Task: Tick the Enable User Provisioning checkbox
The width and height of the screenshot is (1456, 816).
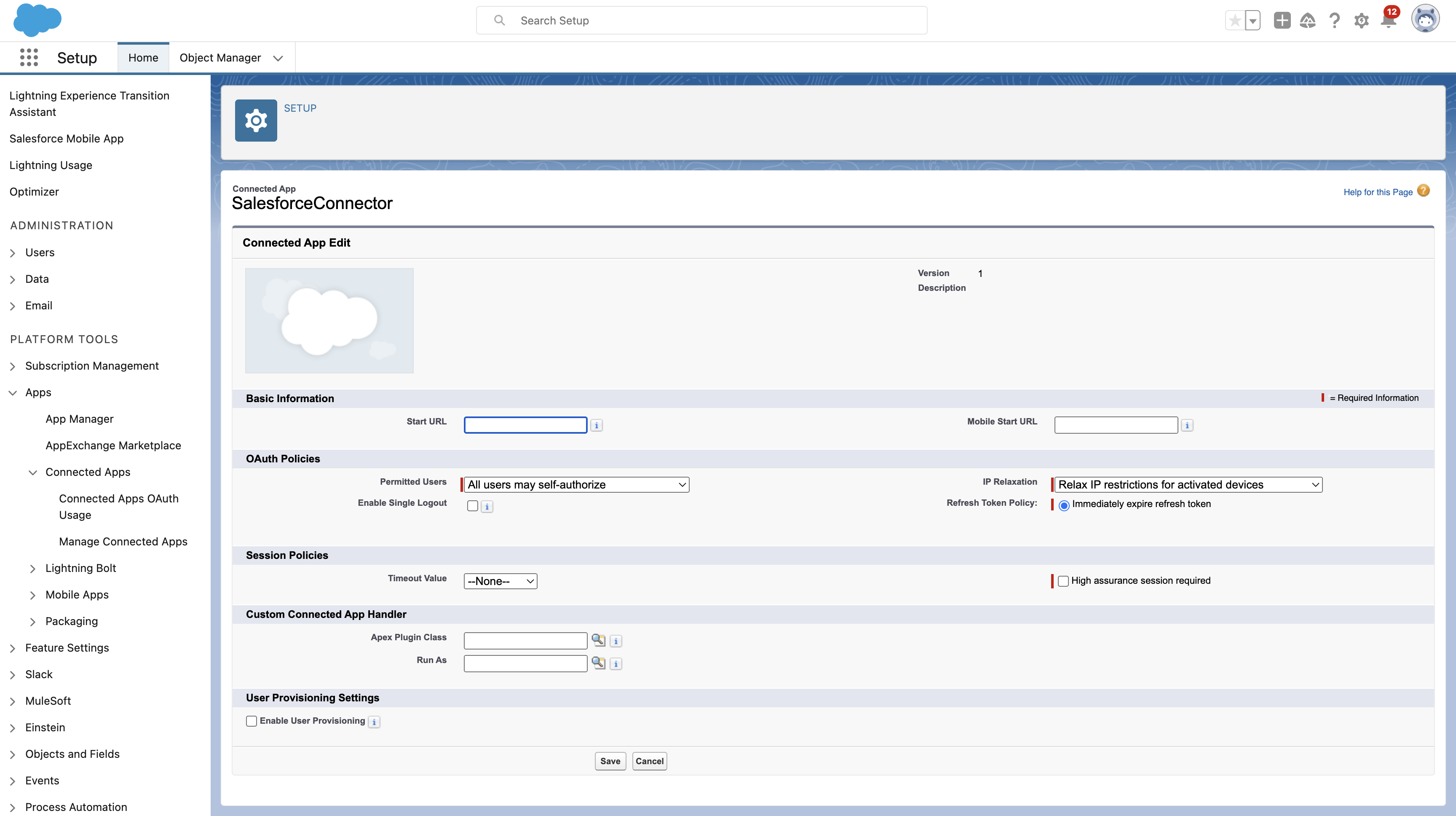Action: (x=252, y=721)
